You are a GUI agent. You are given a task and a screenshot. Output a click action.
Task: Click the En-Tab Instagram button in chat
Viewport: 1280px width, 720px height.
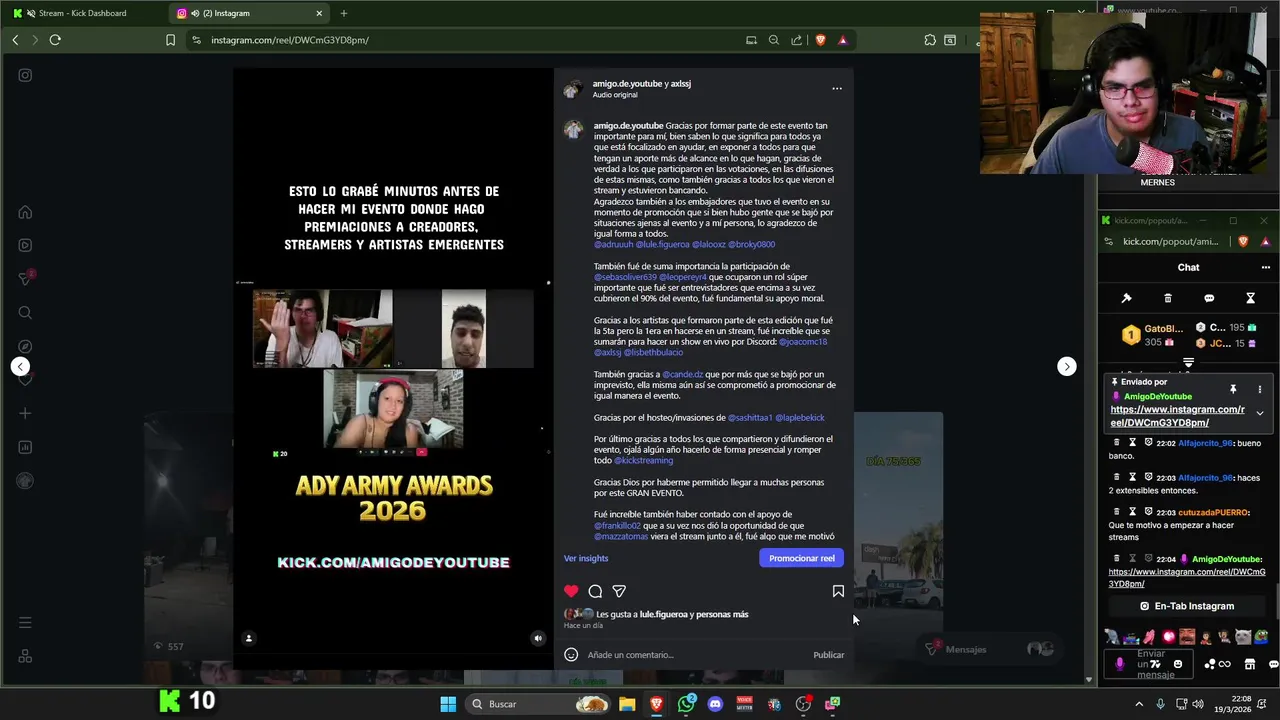(x=1188, y=606)
